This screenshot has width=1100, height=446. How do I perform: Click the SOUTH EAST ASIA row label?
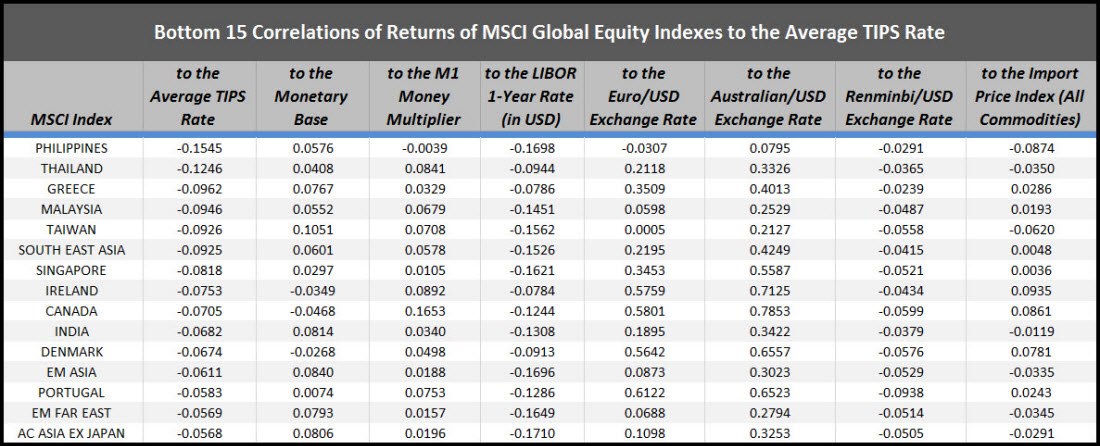tap(72, 250)
